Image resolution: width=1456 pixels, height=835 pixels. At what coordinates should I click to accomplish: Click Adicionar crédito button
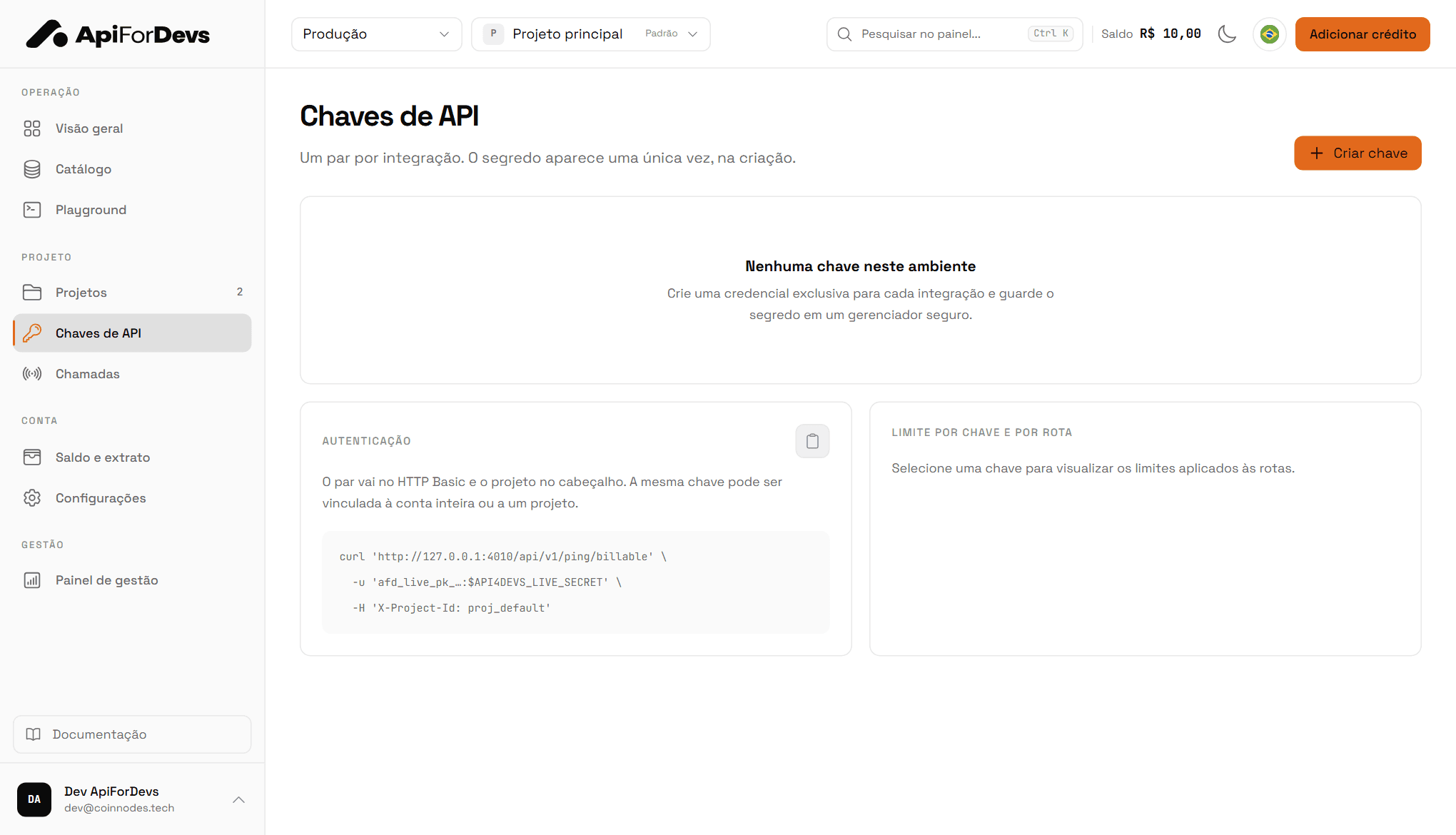[1363, 34]
